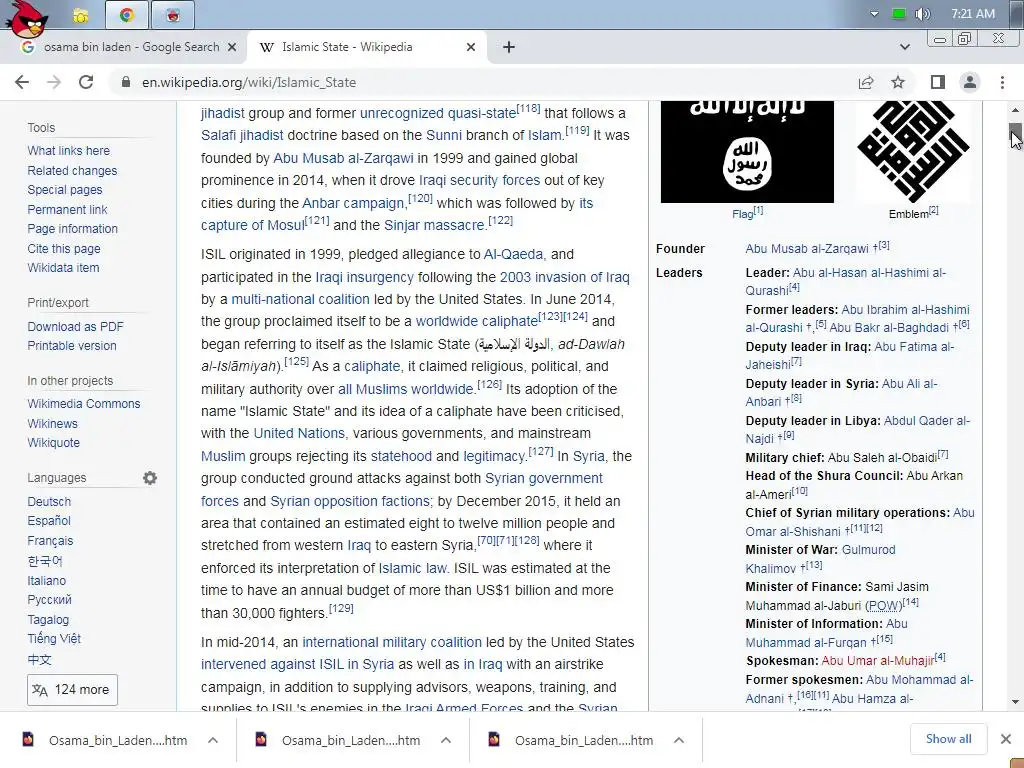Open the tab search dropdown arrow

904,47
